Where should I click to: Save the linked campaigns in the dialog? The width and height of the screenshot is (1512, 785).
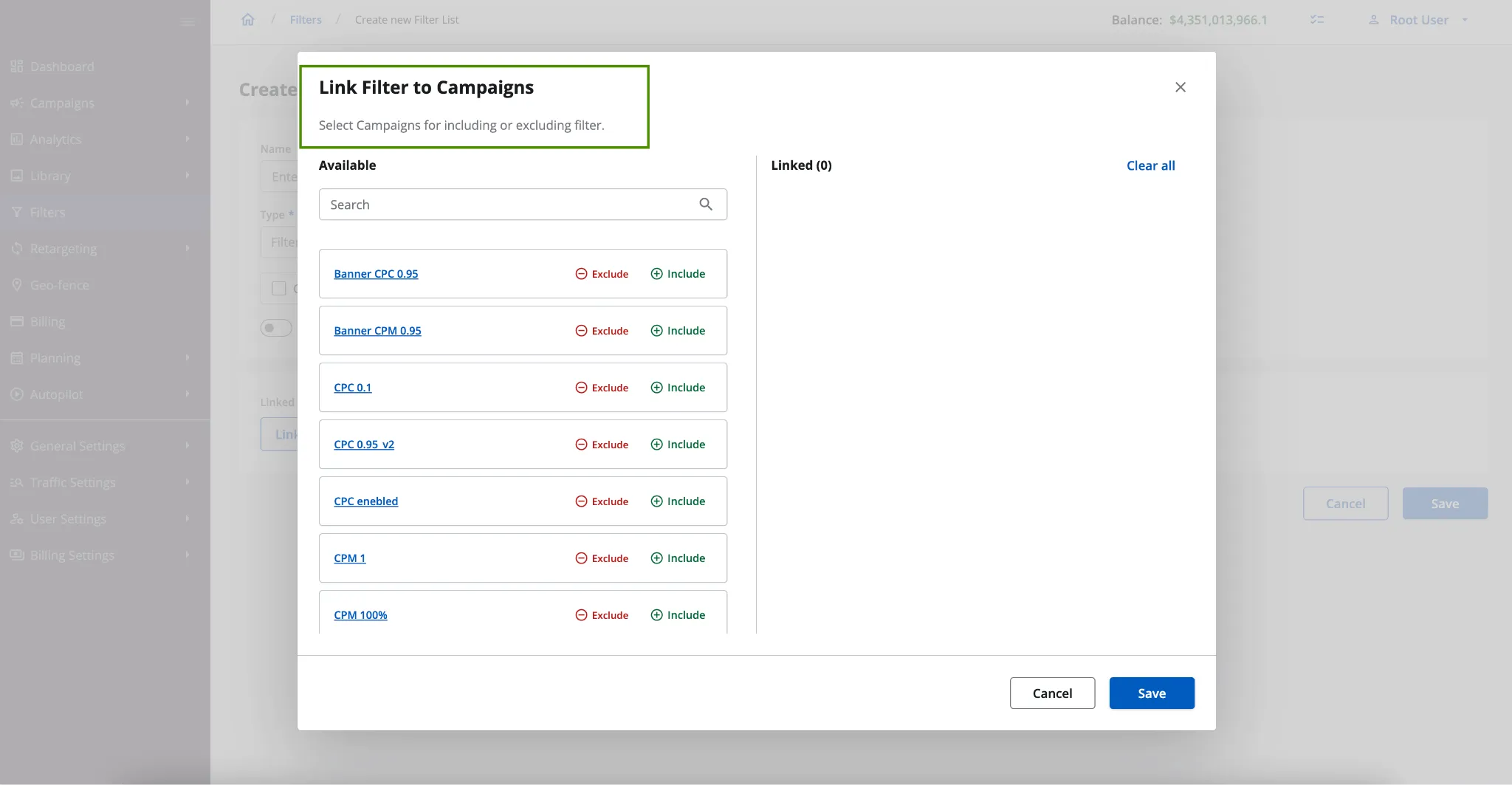[x=1152, y=693]
